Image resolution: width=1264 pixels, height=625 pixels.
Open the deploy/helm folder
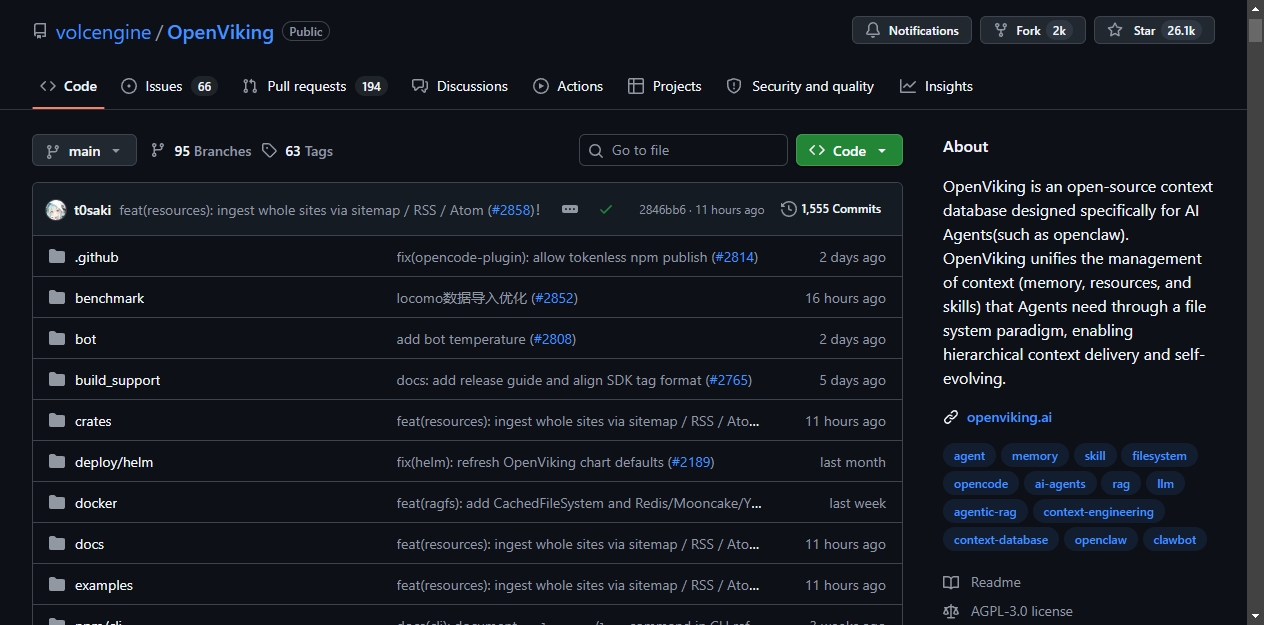tap(114, 462)
